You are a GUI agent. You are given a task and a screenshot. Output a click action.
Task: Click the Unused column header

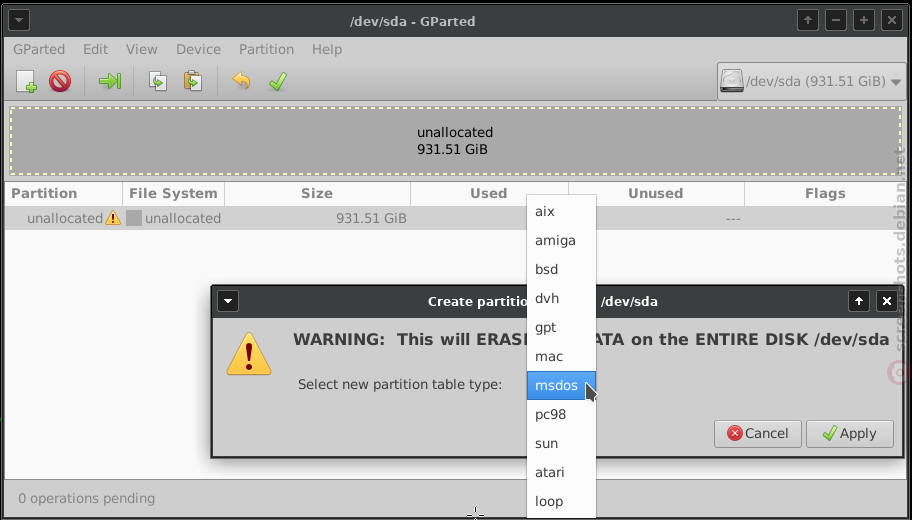tap(656, 194)
